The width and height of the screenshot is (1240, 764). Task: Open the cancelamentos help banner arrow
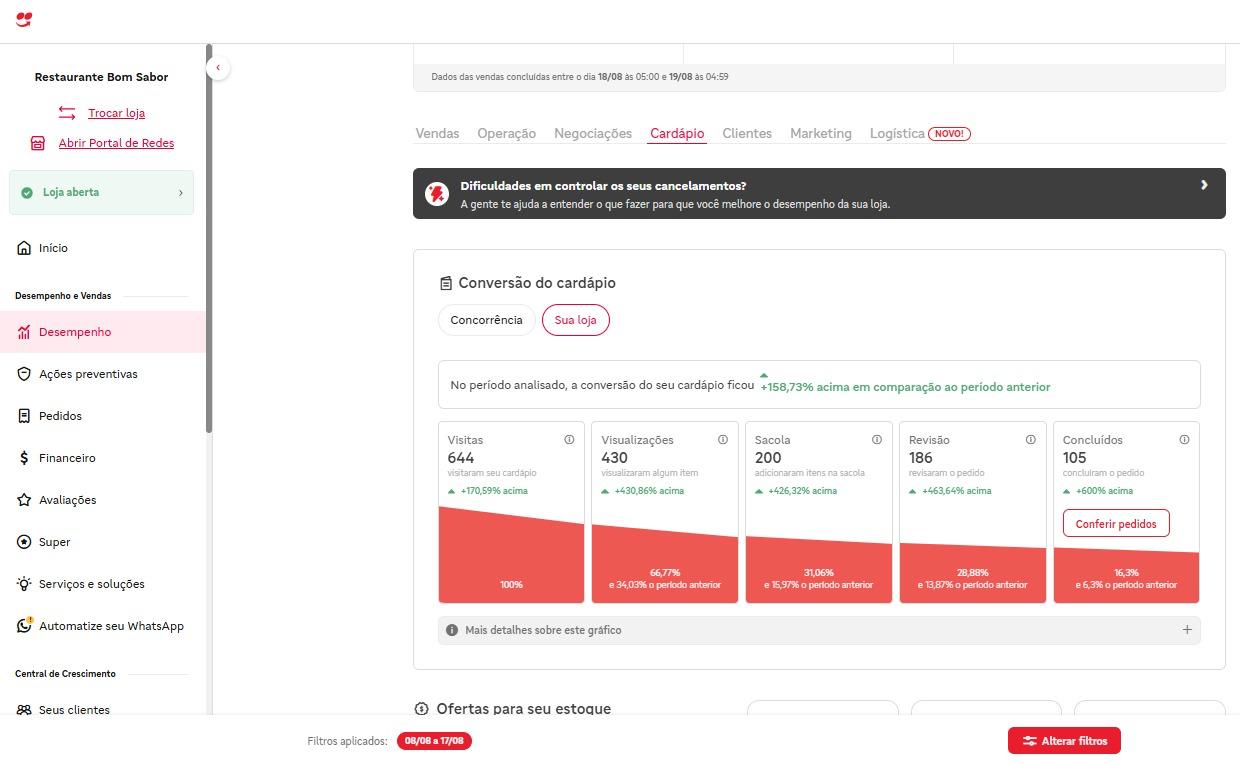1204,185
